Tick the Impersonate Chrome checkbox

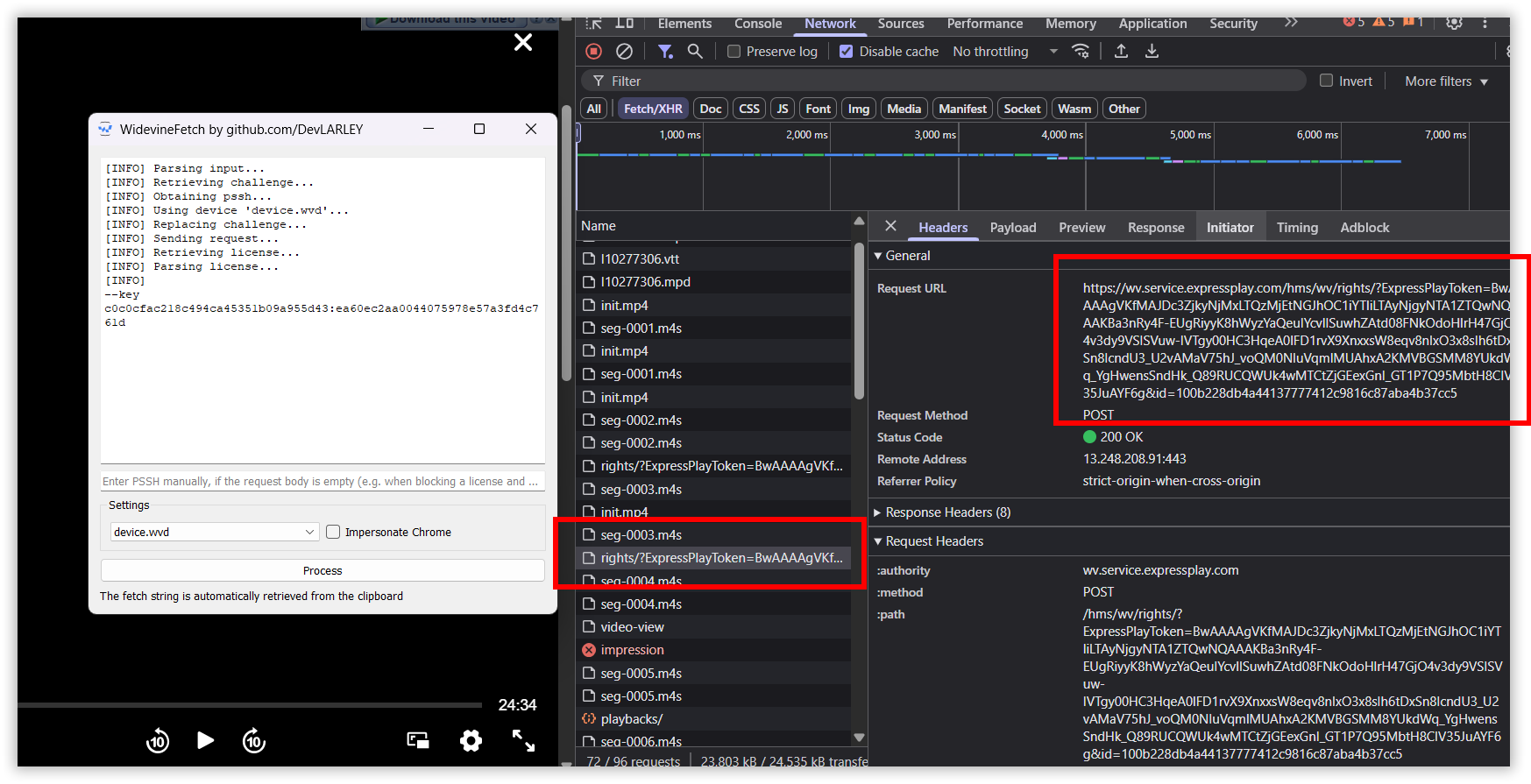333,532
